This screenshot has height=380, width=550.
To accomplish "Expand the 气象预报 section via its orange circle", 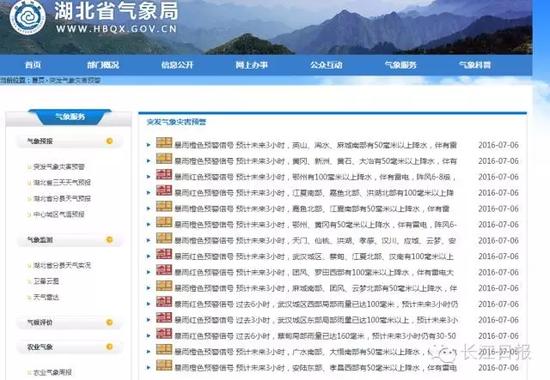I will click(x=109, y=141).
